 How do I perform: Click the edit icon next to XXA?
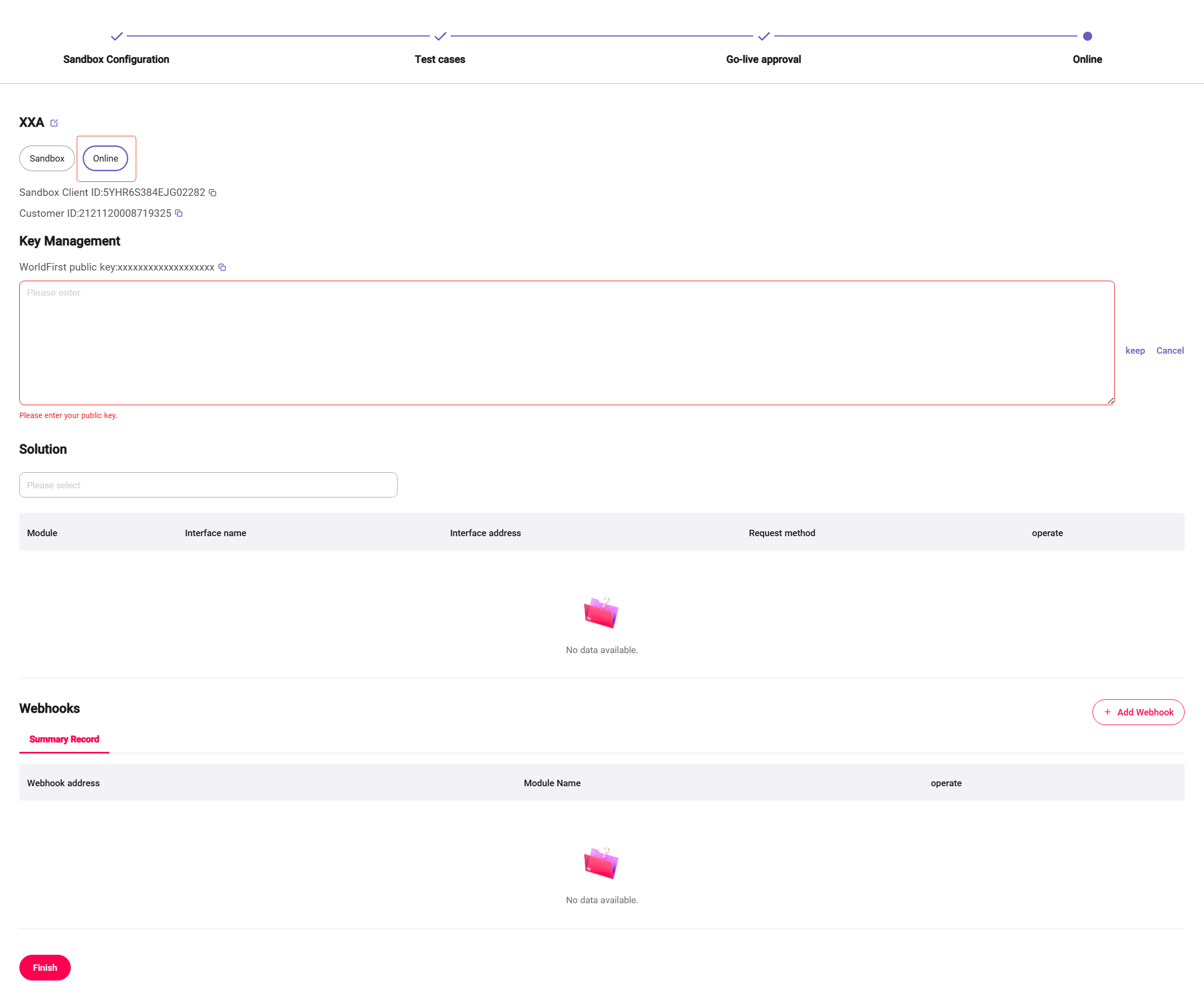54,123
